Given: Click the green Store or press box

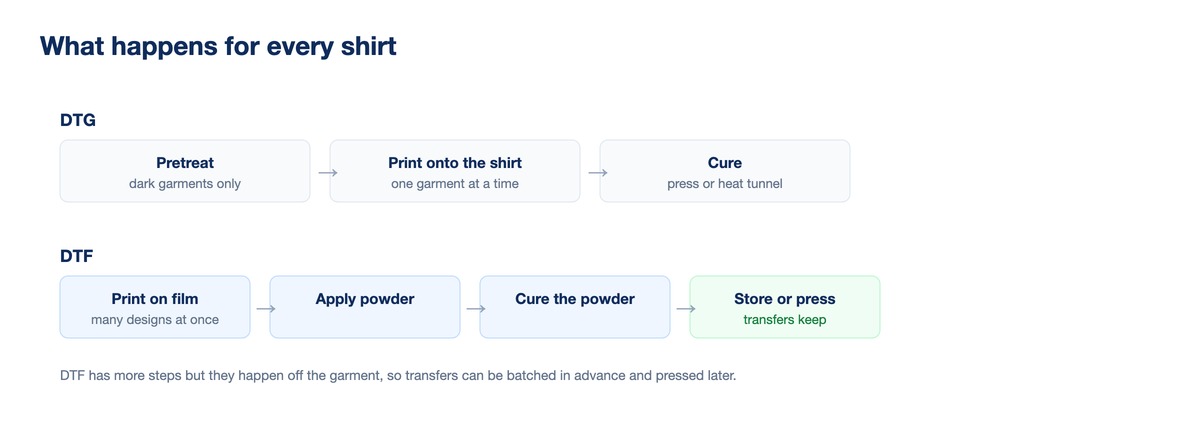Looking at the screenshot, I should pyautogui.click(x=785, y=307).
